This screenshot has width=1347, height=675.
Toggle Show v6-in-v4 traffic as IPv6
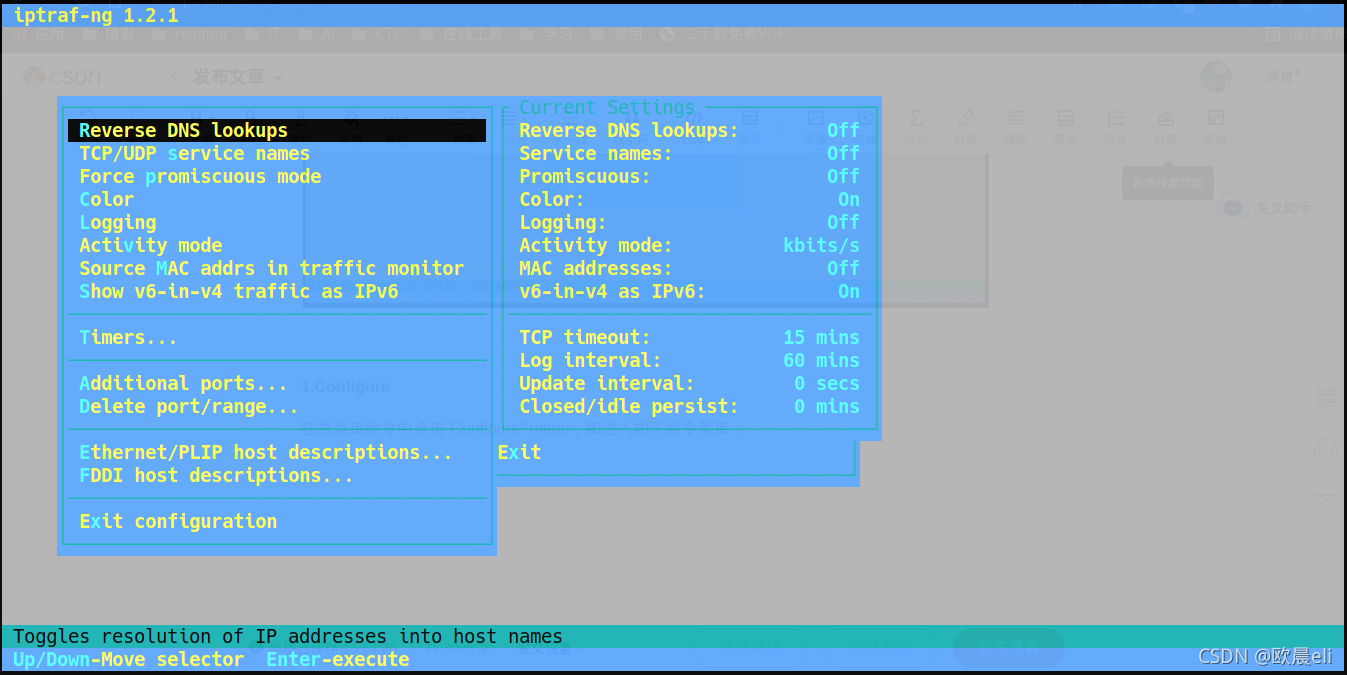click(x=238, y=291)
